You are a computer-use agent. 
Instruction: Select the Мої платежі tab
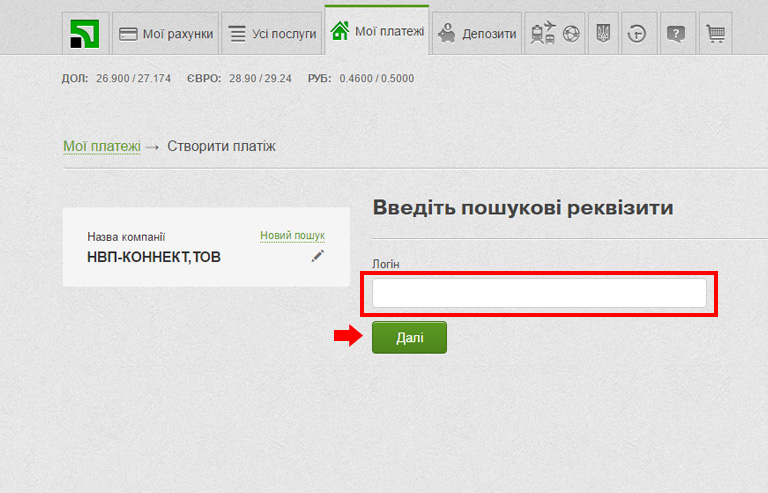tap(377, 32)
